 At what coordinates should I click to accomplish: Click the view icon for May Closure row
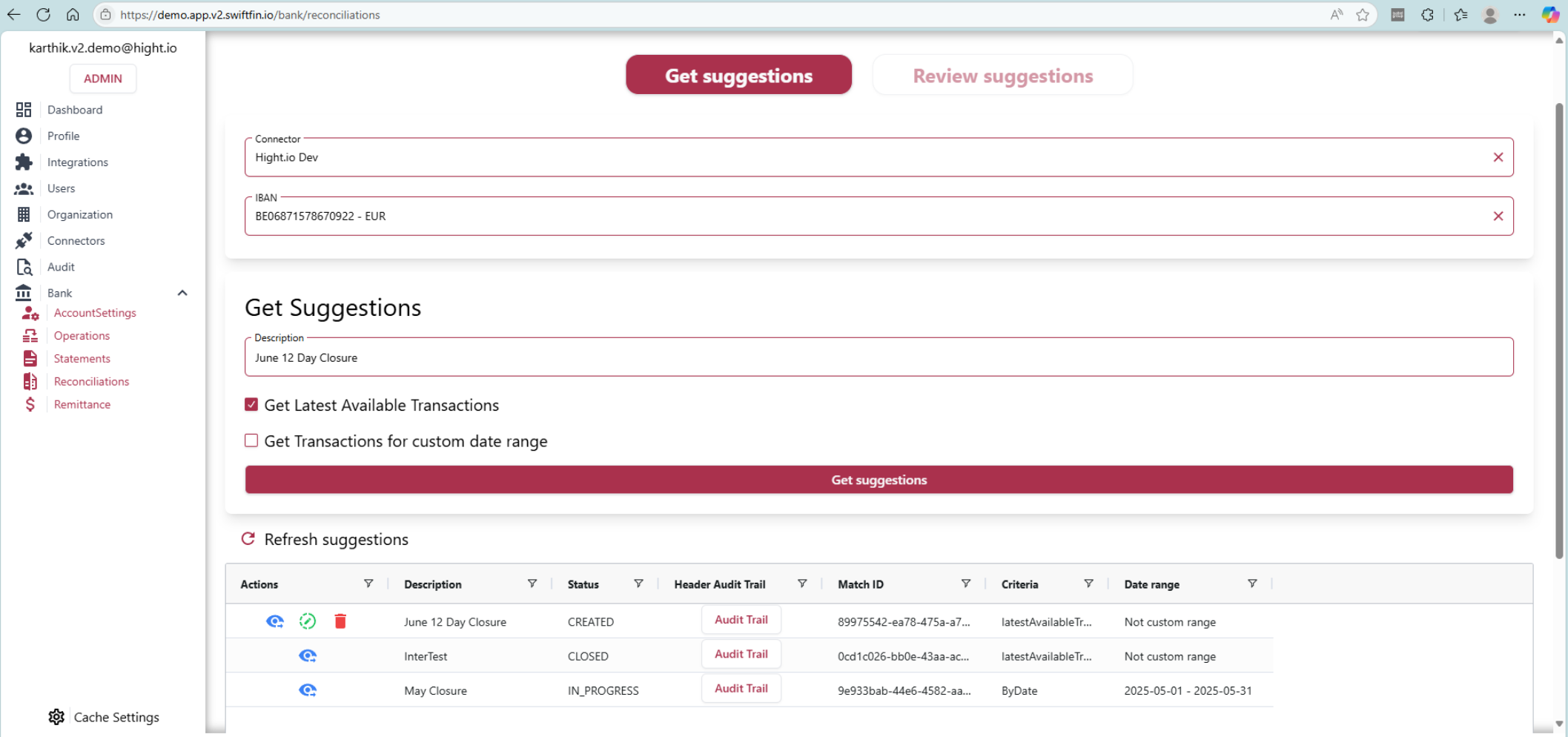pos(308,690)
